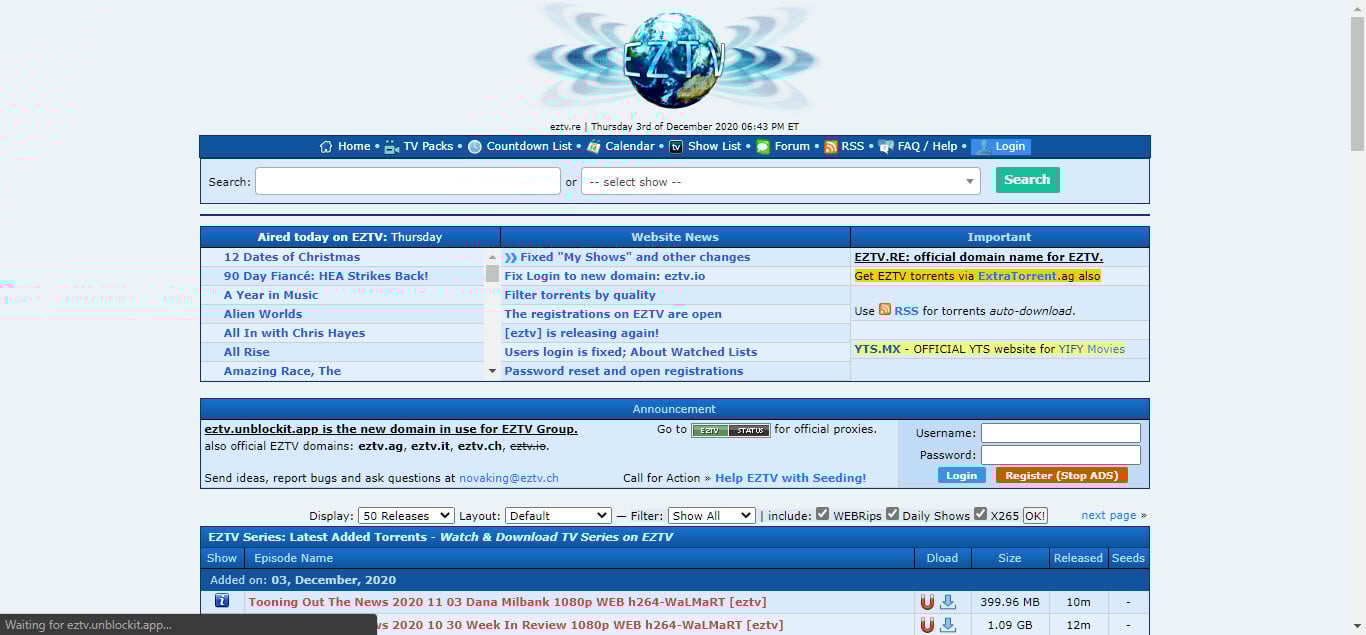
Task: Click the Username input field
Action: 1060,433
